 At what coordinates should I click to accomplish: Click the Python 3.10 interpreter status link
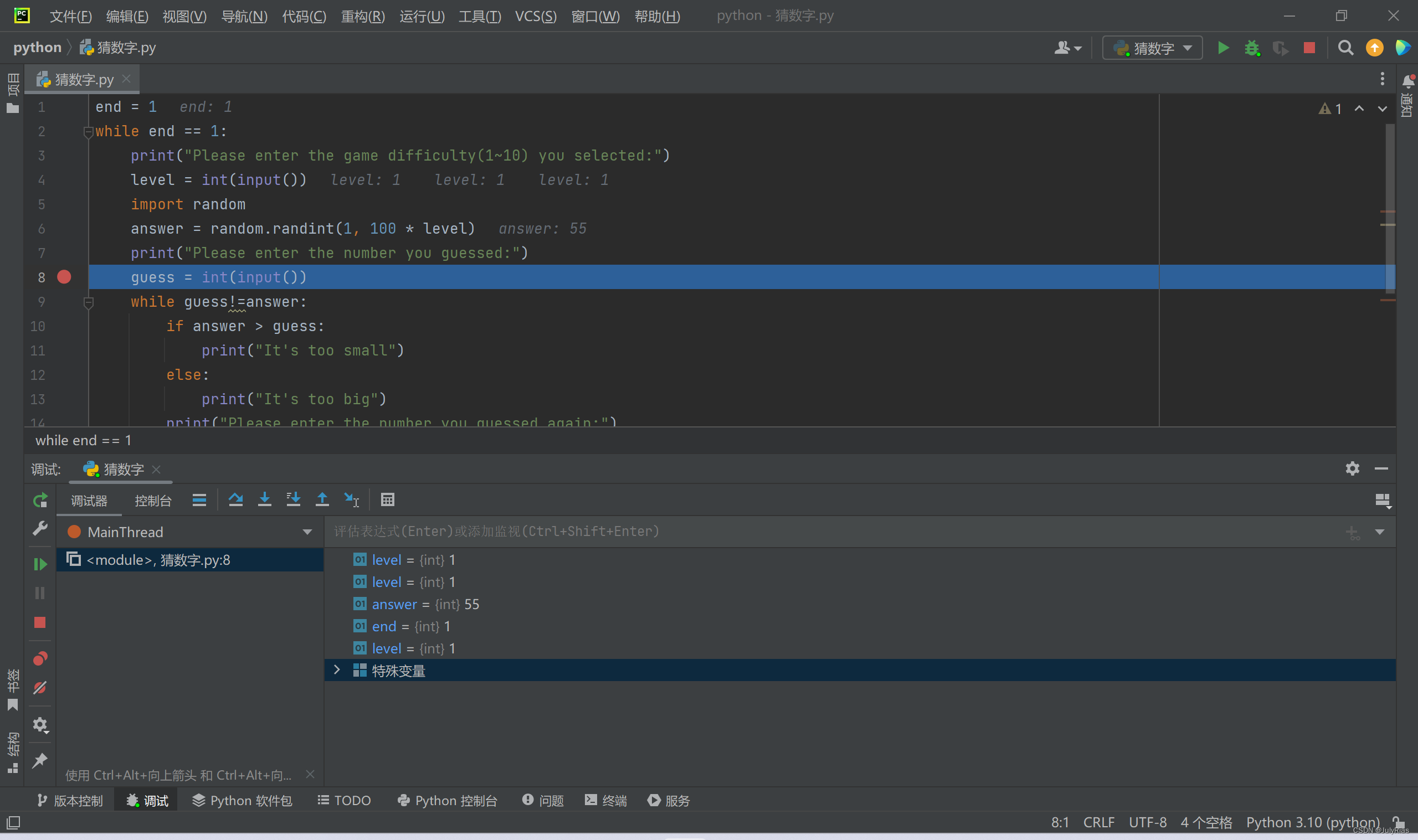tap(1312, 822)
